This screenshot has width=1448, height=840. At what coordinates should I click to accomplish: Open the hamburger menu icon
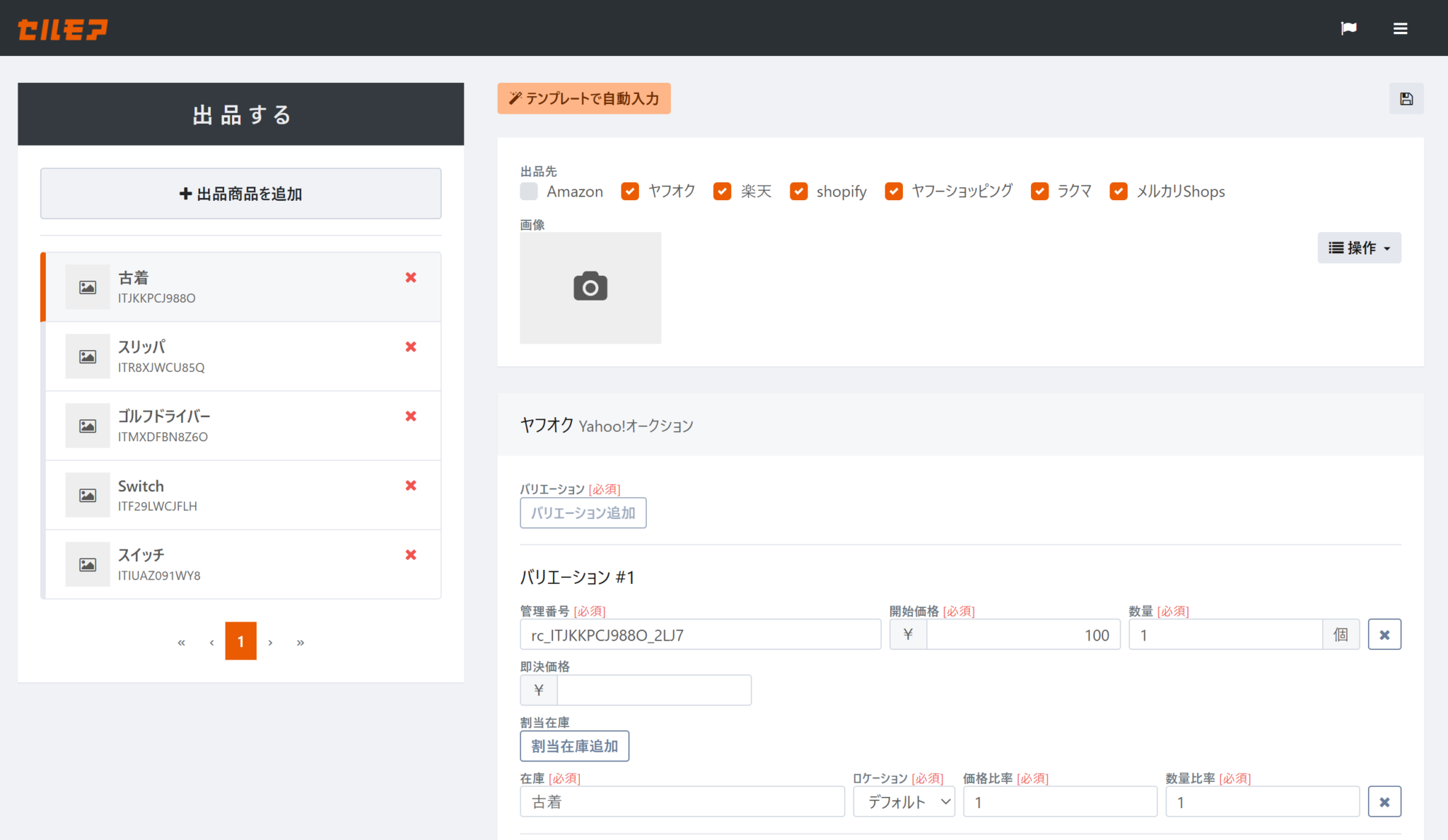(x=1400, y=28)
